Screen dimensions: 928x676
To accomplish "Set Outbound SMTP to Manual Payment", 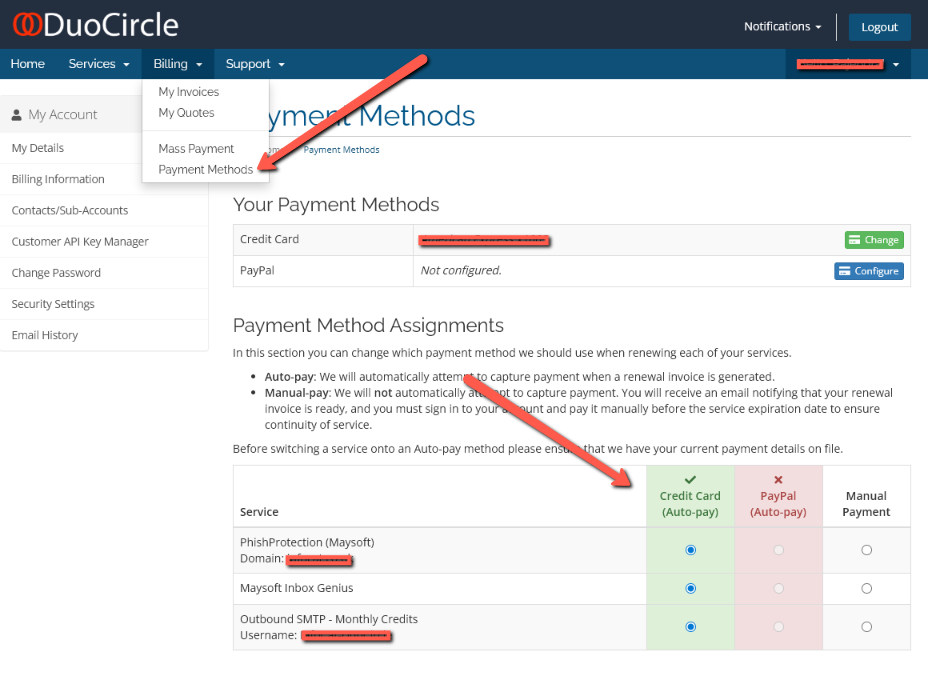I will pyautogui.click(x=866, y=627).
